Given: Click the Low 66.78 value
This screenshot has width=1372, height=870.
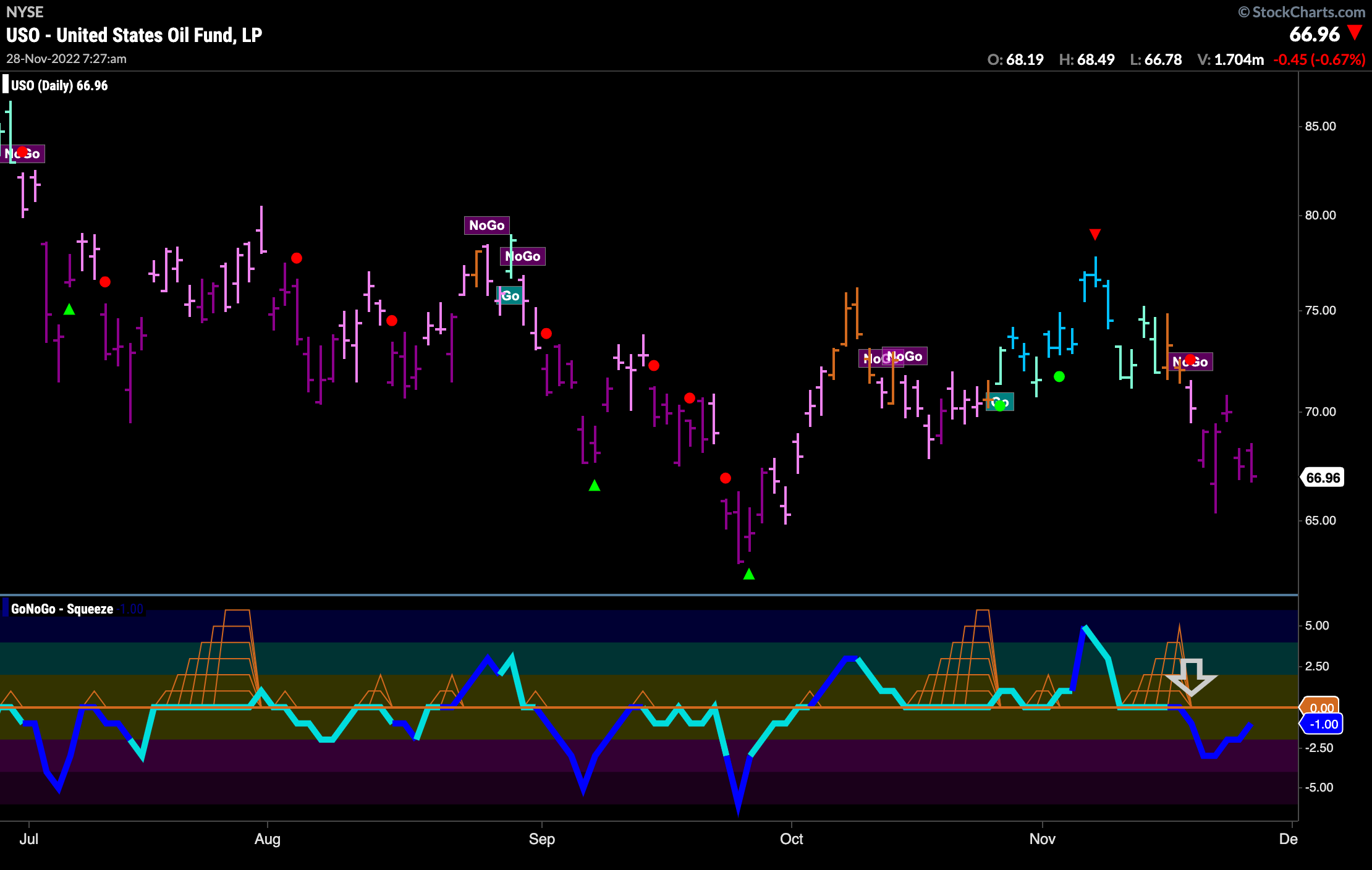Looking at the screenshot, I should point(1156,59).
